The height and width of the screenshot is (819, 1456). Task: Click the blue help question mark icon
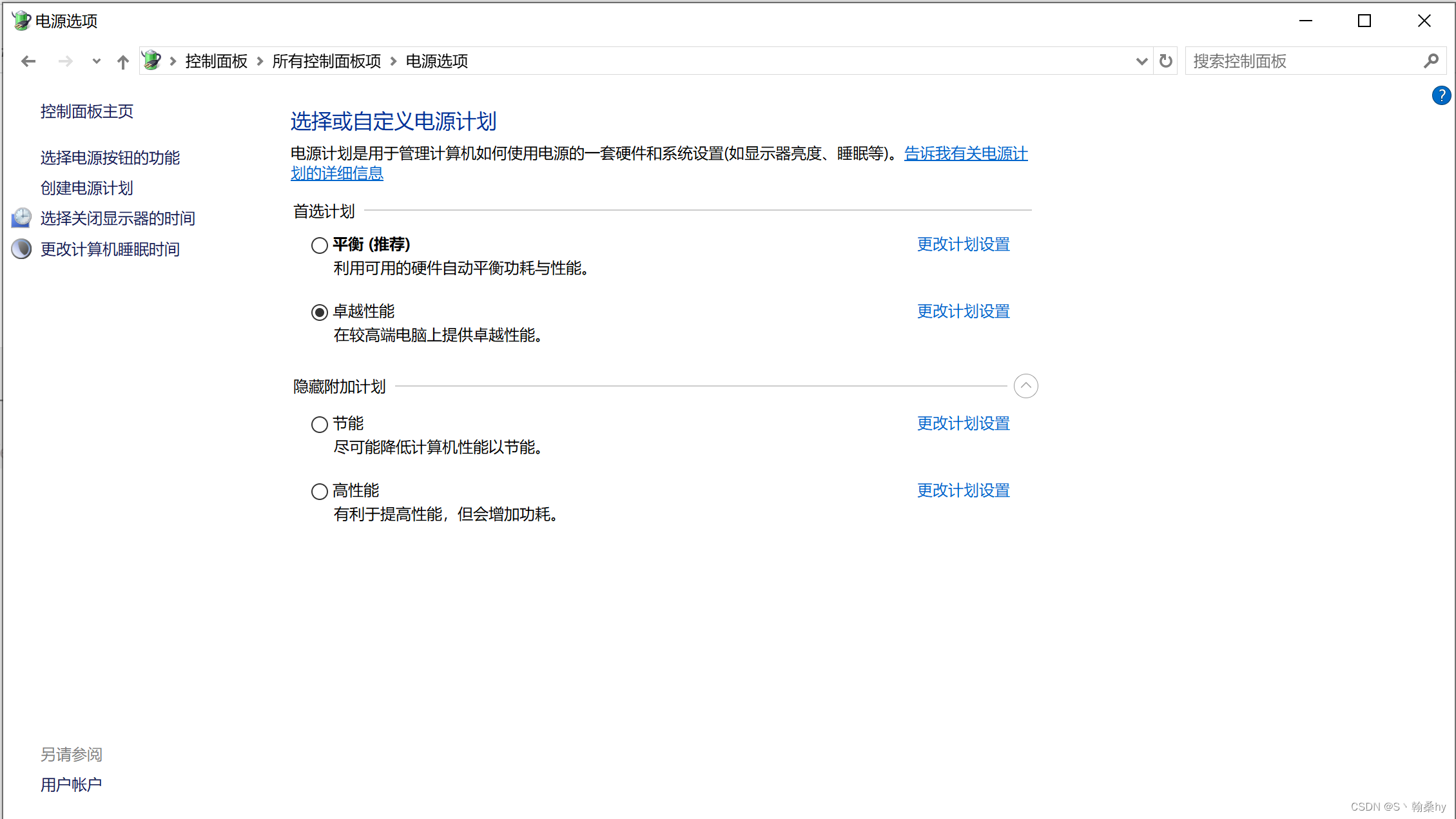tap(1441, 96)
